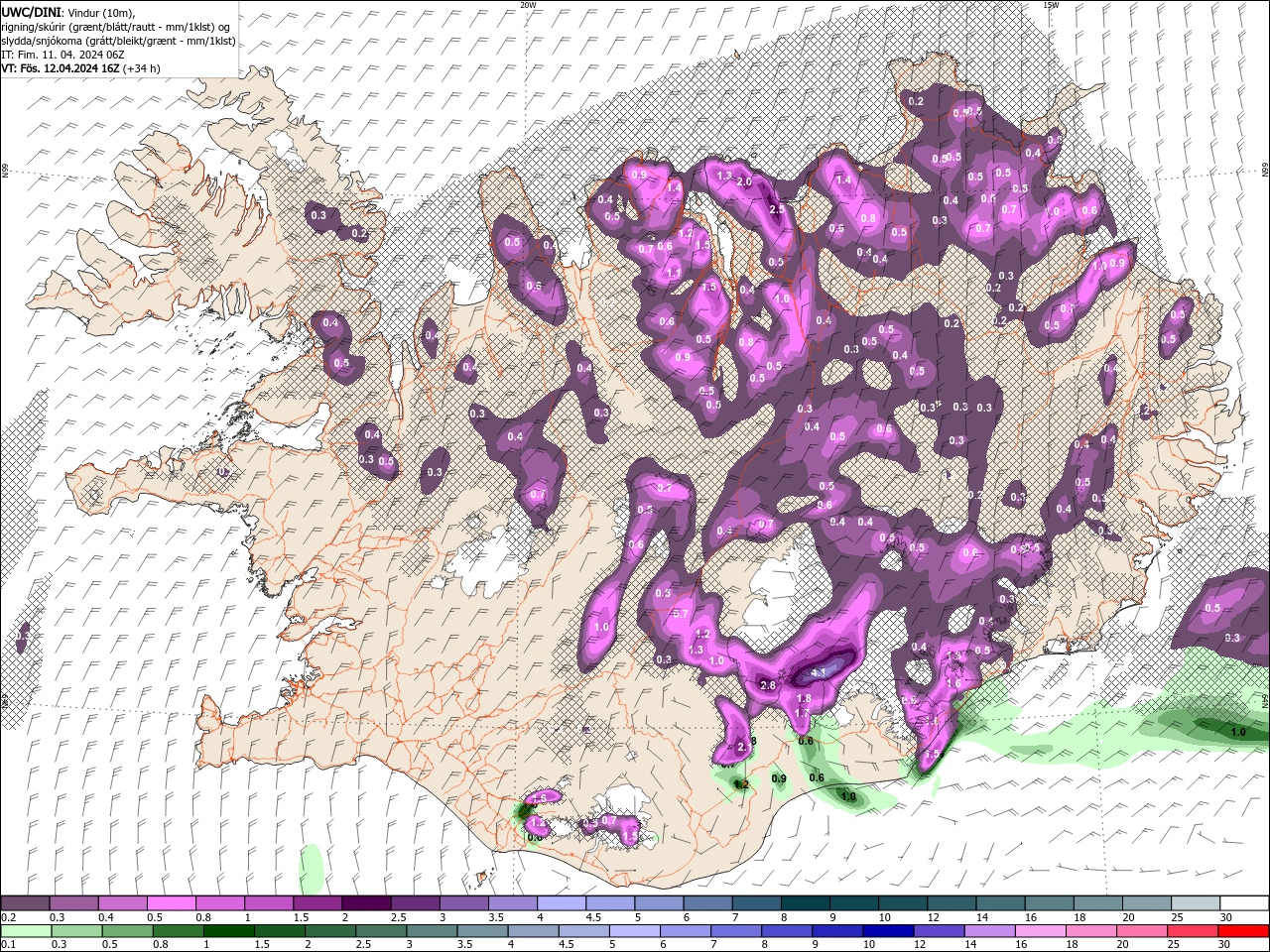Click the light grey 25–30 snow legend swatch
The height and width of the screenshot is (952, 1270).
[1197, 903]
